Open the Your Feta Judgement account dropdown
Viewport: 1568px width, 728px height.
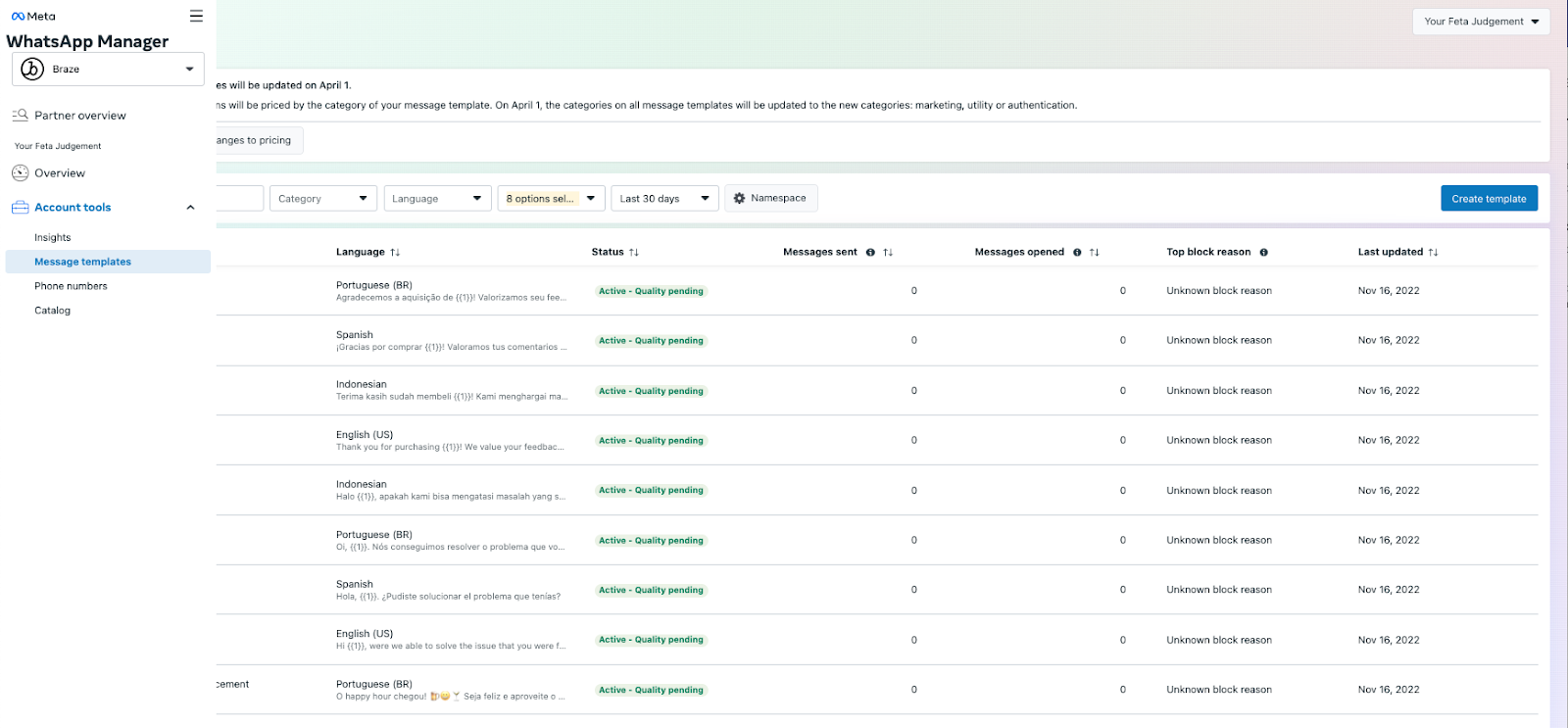[x=1481, y=22]
